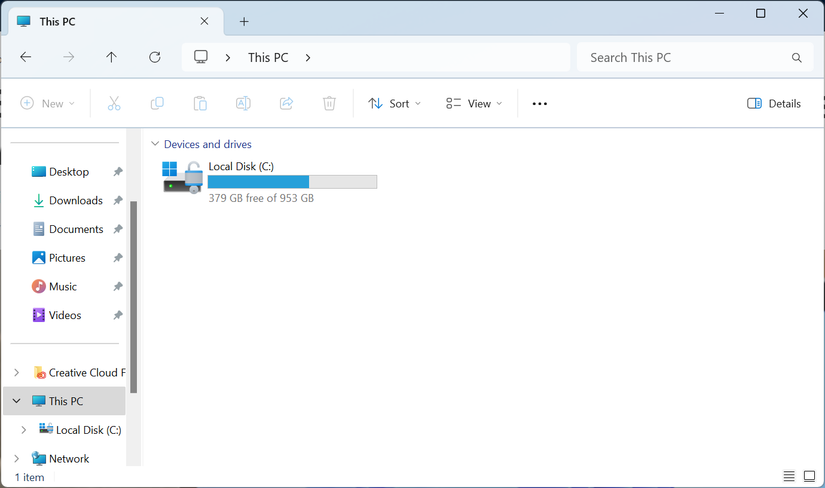Viewport: 825px width, 488px height.
Task: Open the New dropdown menu
Action: pos(47,103)
